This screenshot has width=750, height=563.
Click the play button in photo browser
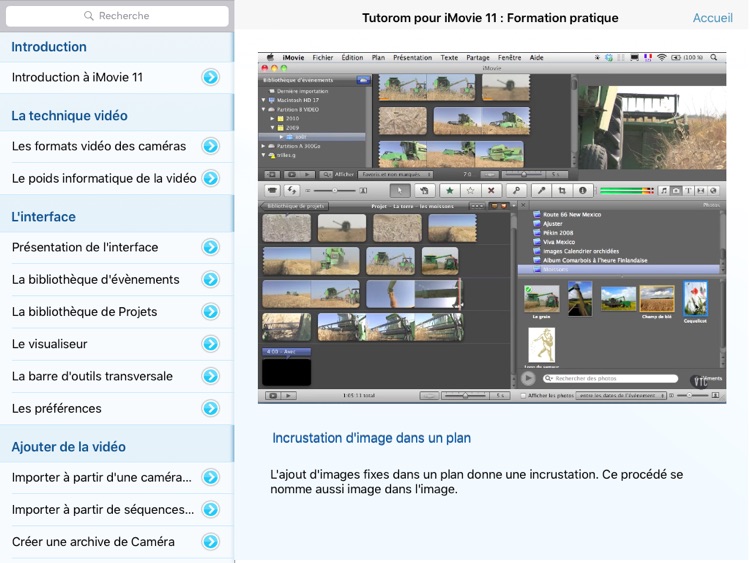click(528, 379)
